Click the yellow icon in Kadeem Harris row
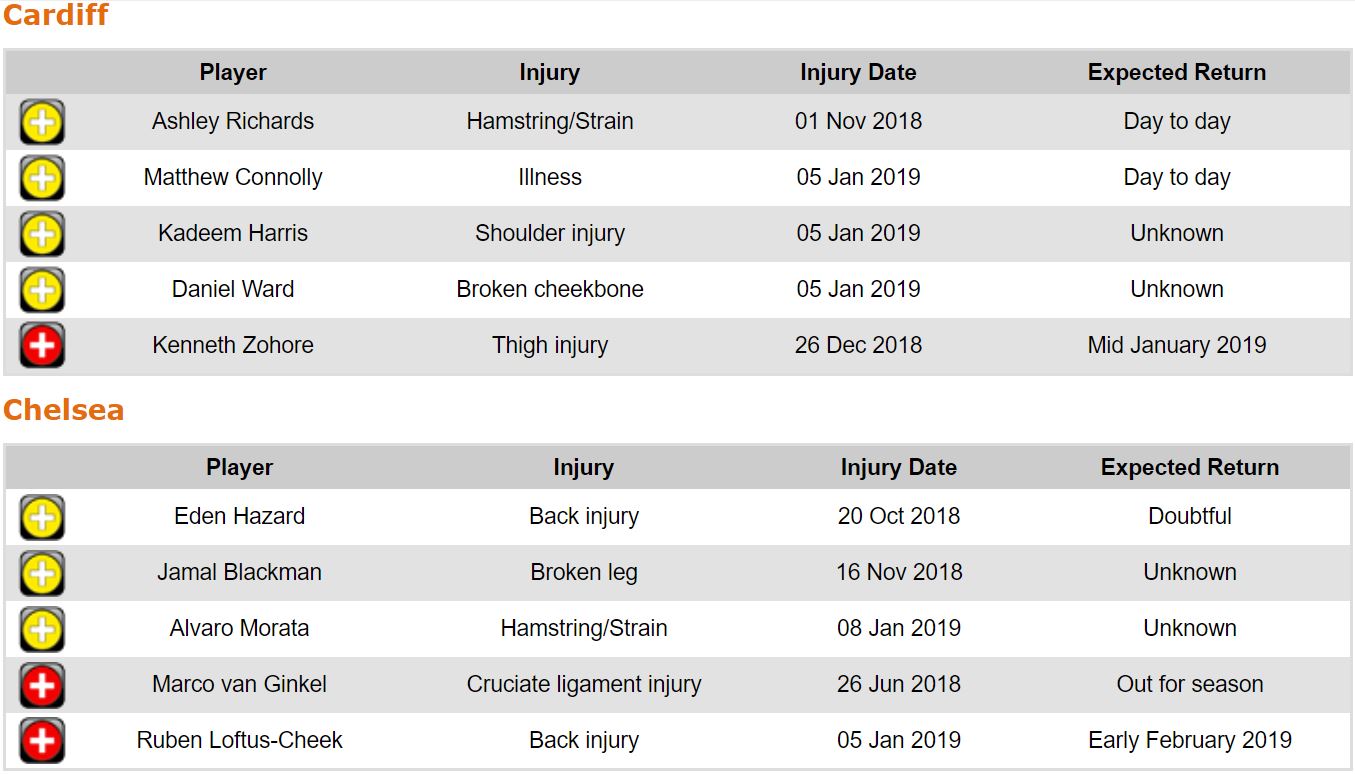The height and width of the screenshot is (774, 1355). tap(42, 234)
